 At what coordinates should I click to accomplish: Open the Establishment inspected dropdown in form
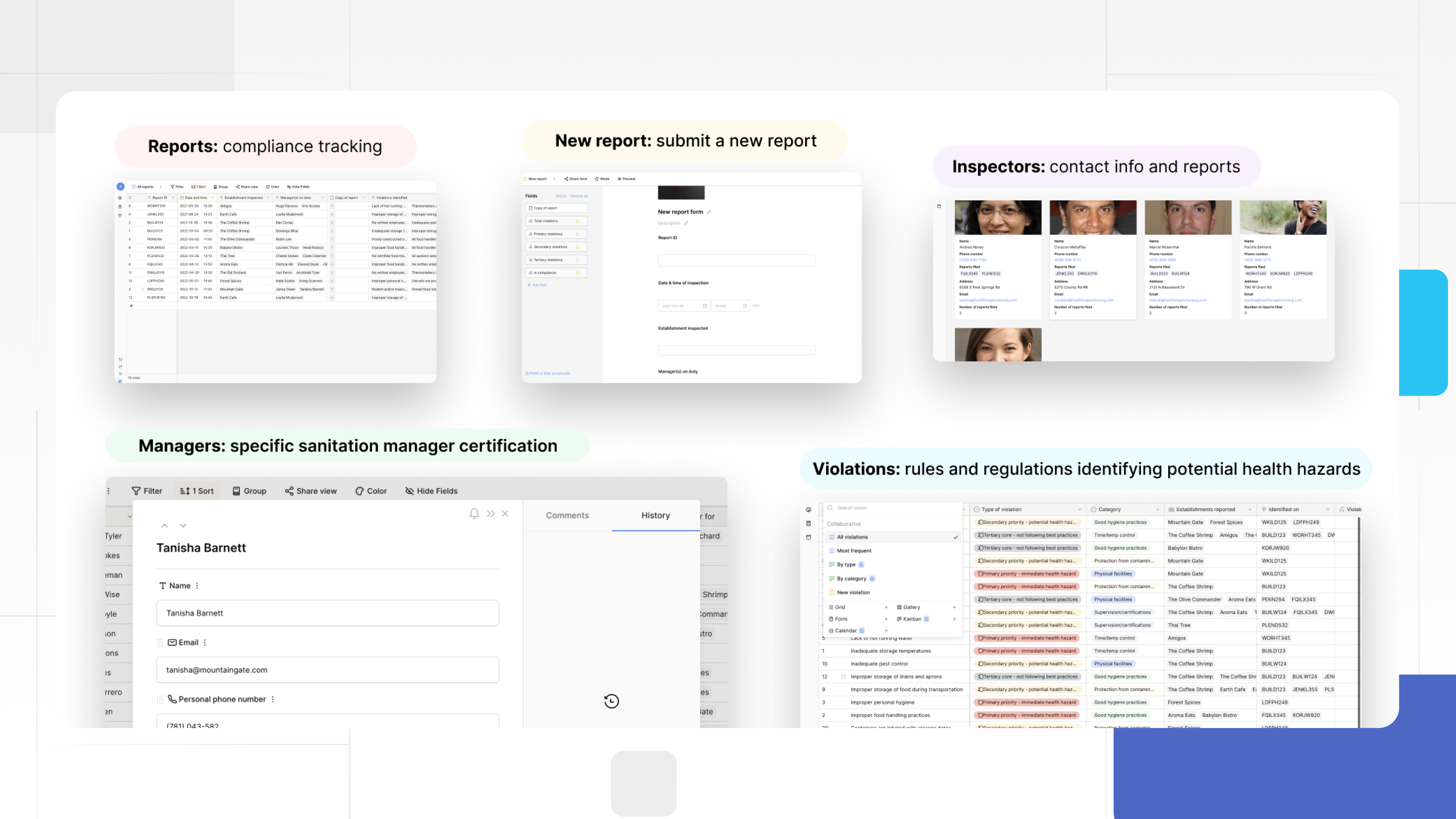(737, 350)
